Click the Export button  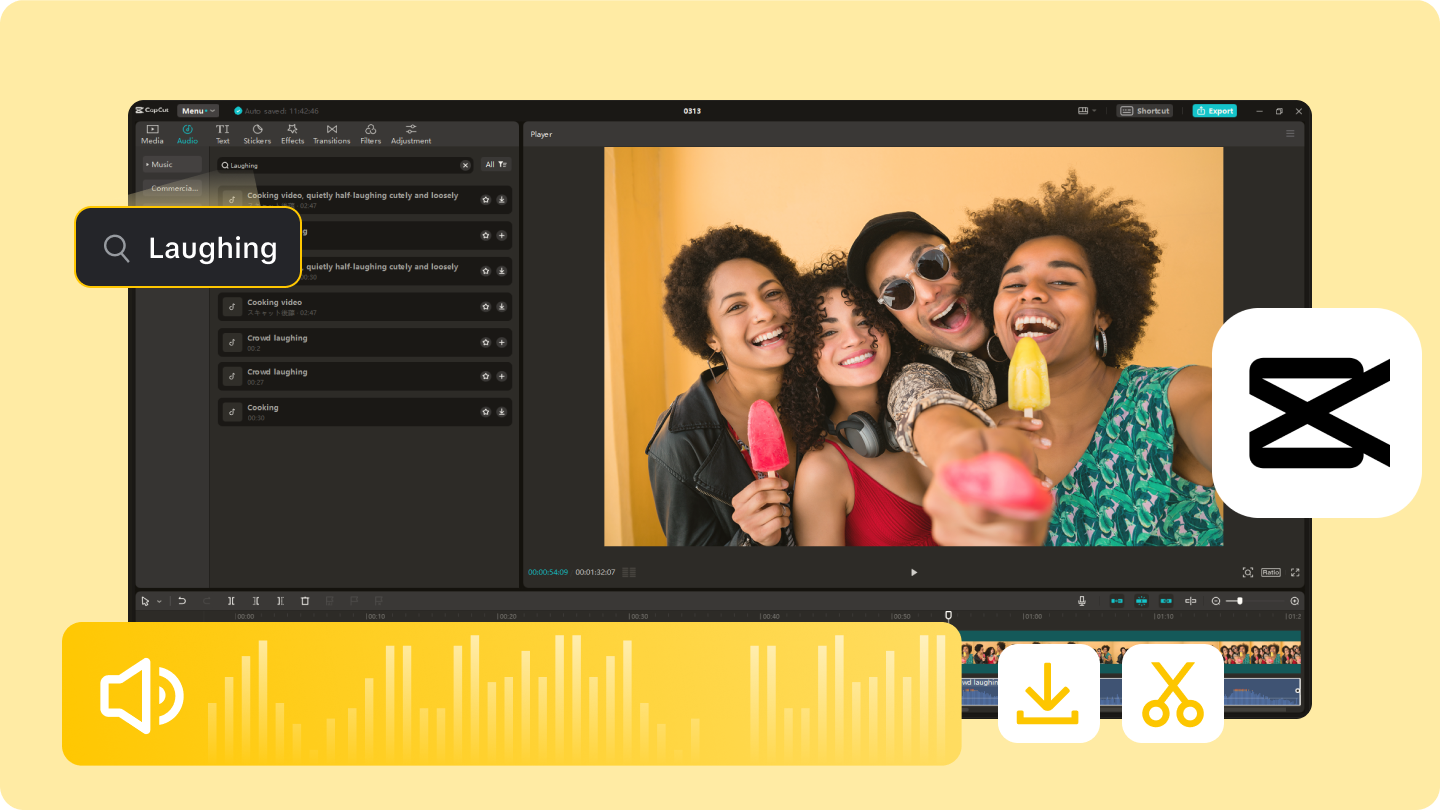[x=1214, y=111]
